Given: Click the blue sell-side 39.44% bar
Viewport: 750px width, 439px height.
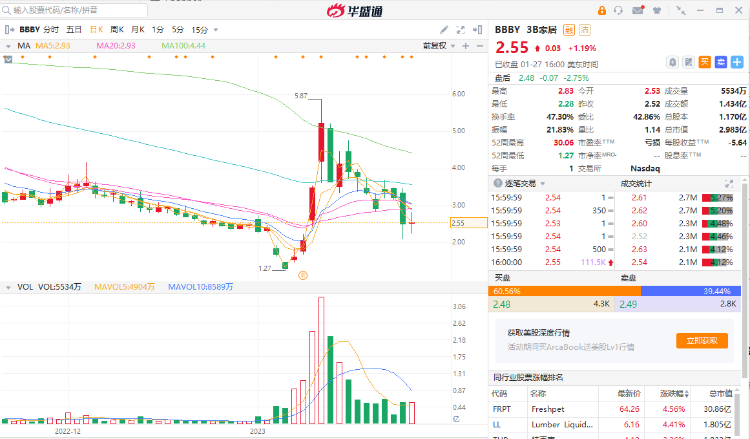Looking at the screenshot, I should [x=691, y=291].
